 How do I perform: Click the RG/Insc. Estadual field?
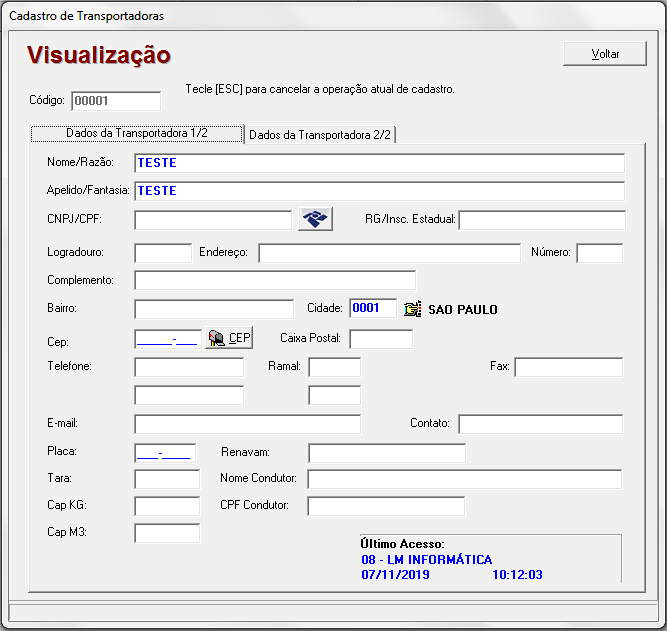[x=541, y=220]
